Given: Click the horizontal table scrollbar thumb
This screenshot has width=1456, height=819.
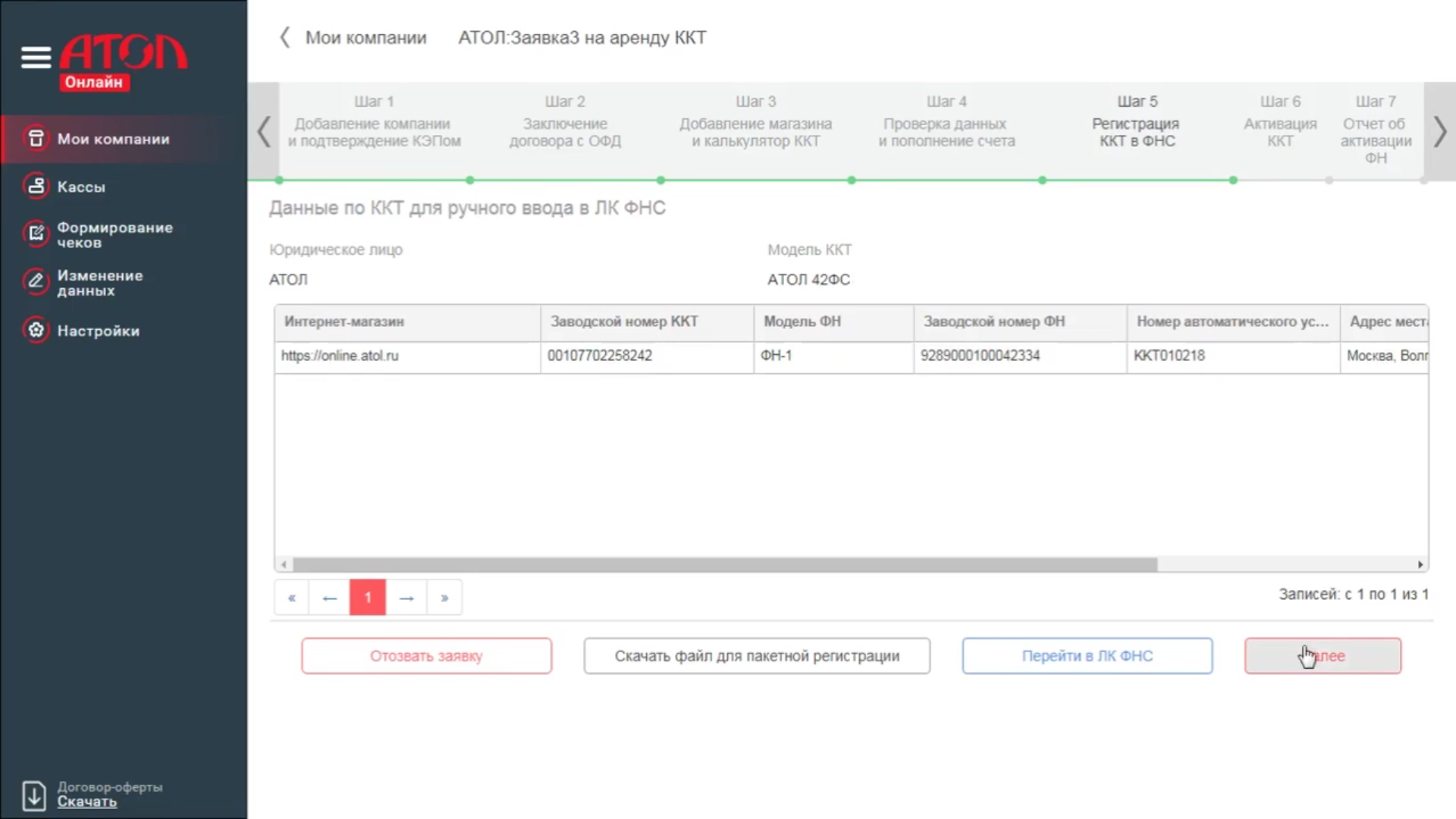Looking at the screenshot, I should pyautogui.click(x=724, y=565).
